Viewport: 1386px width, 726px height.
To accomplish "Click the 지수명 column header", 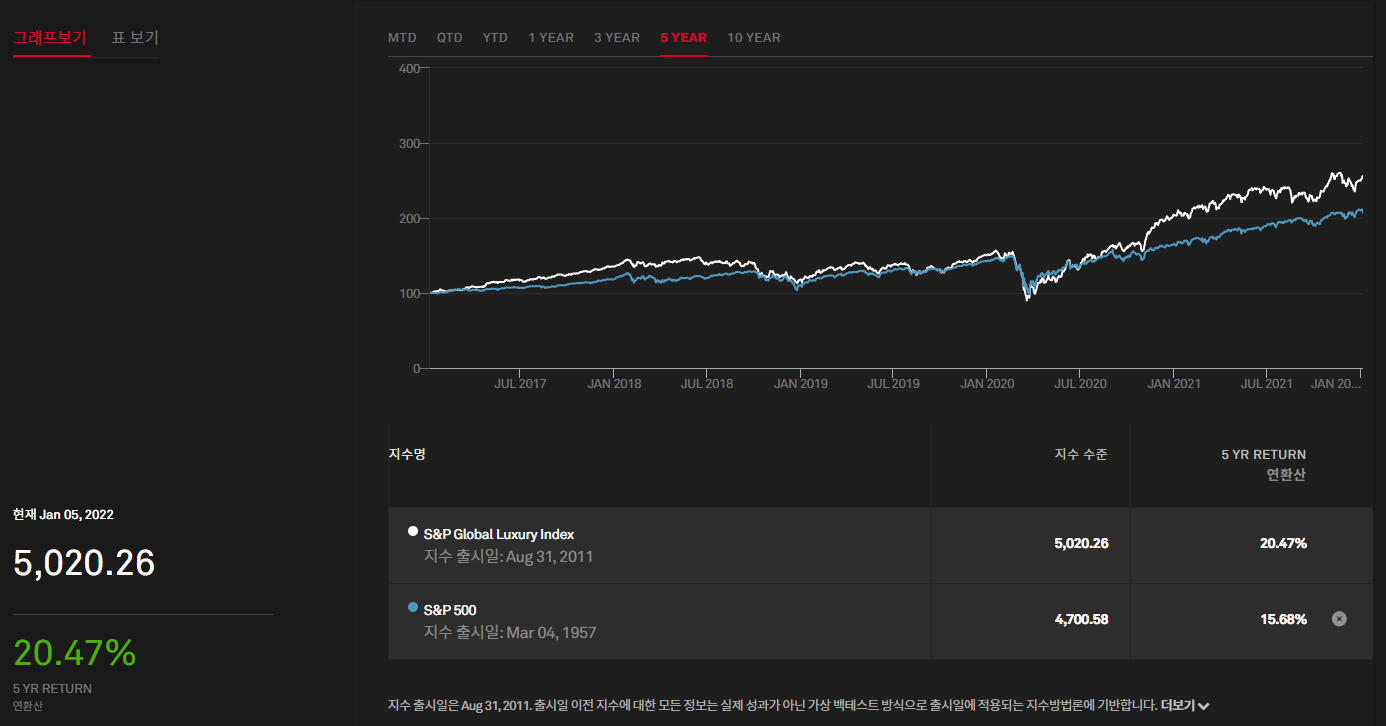I will 407,454.
